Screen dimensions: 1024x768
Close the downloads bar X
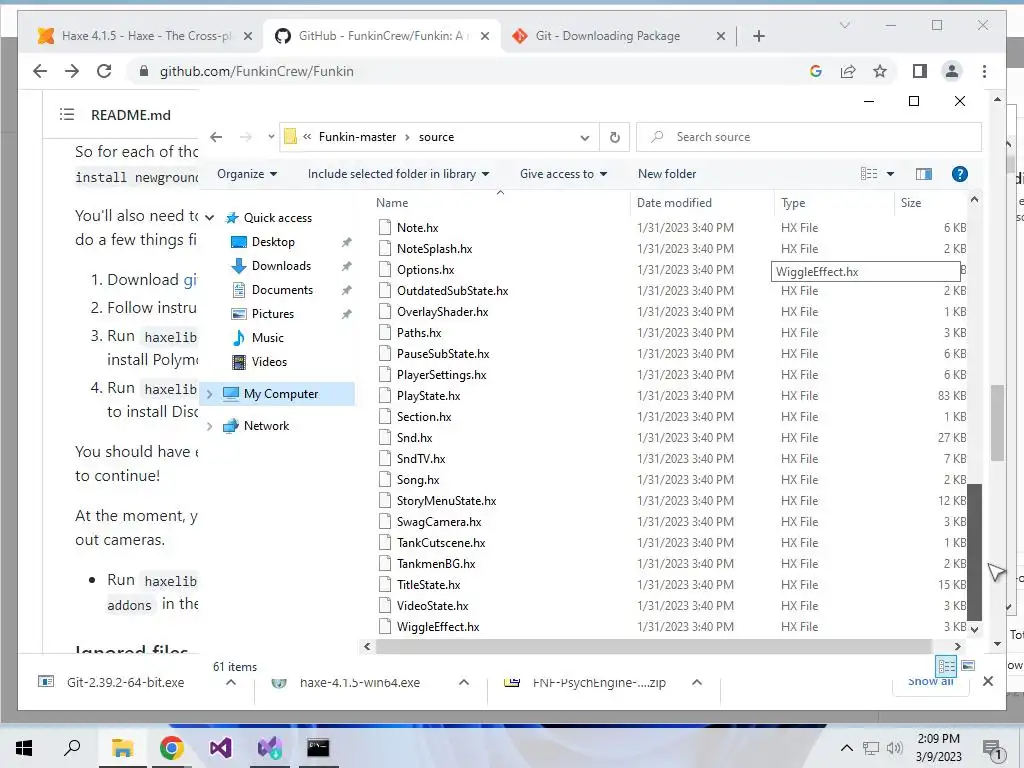click(988, 681)
